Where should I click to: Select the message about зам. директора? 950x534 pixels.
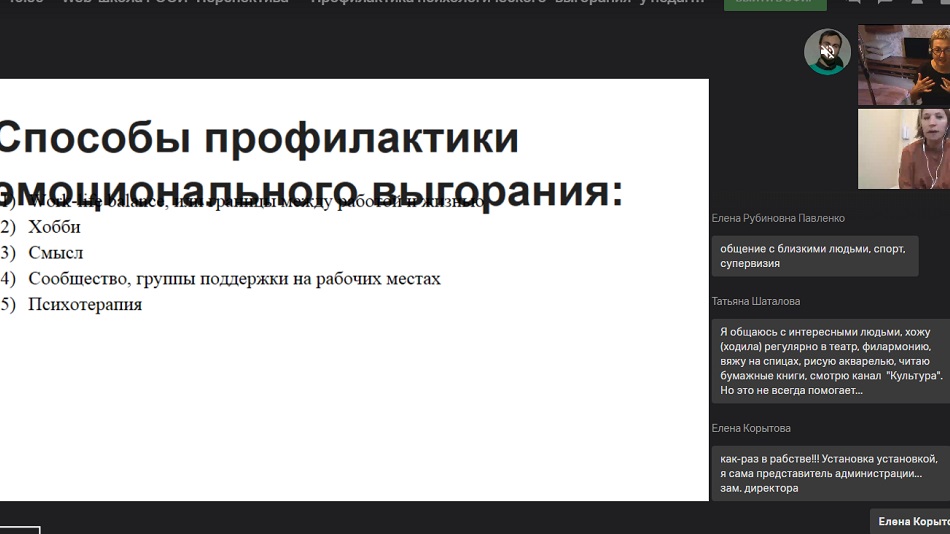pos(831,473)
